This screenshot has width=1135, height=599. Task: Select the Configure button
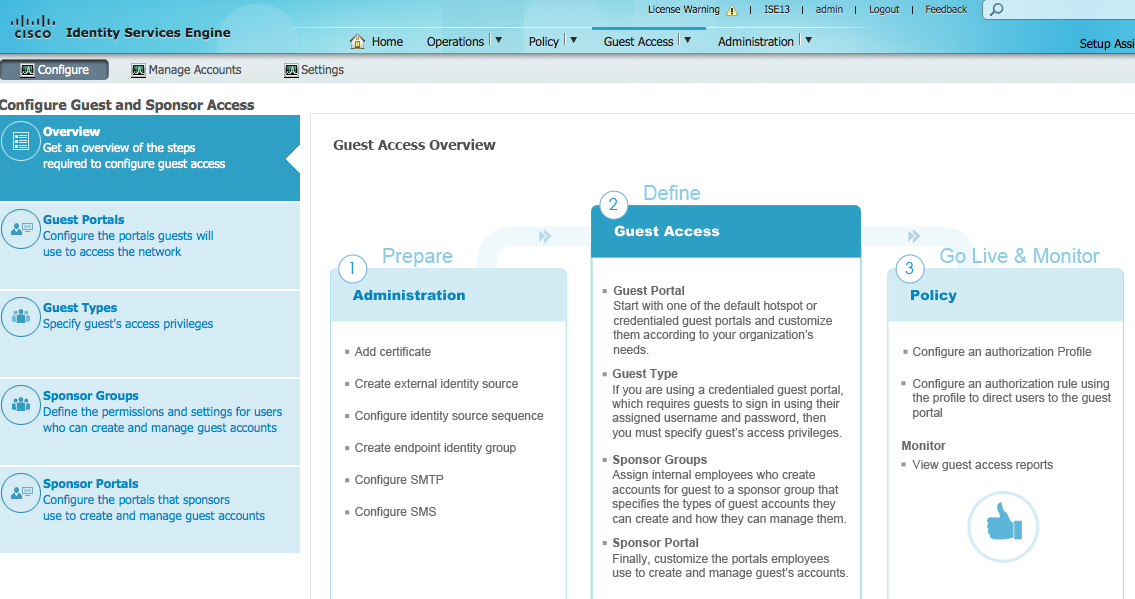[55, 70]
